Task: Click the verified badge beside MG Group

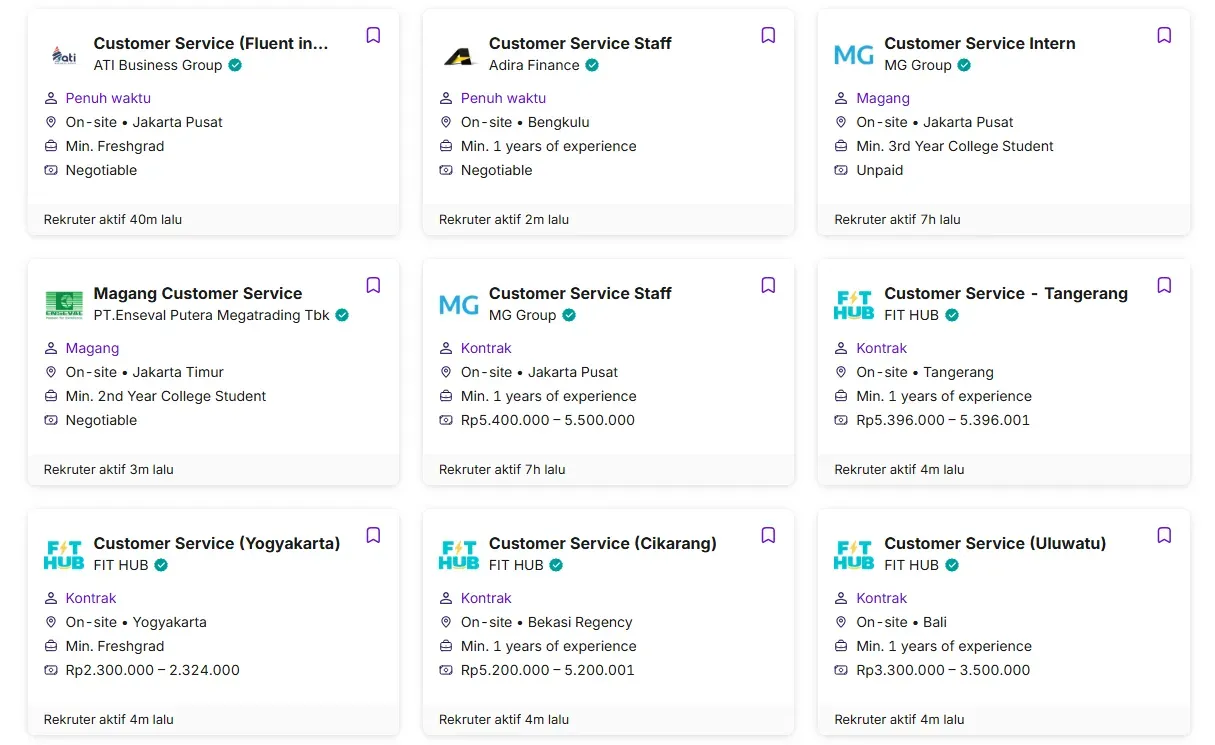Action: tap(964, 65)
